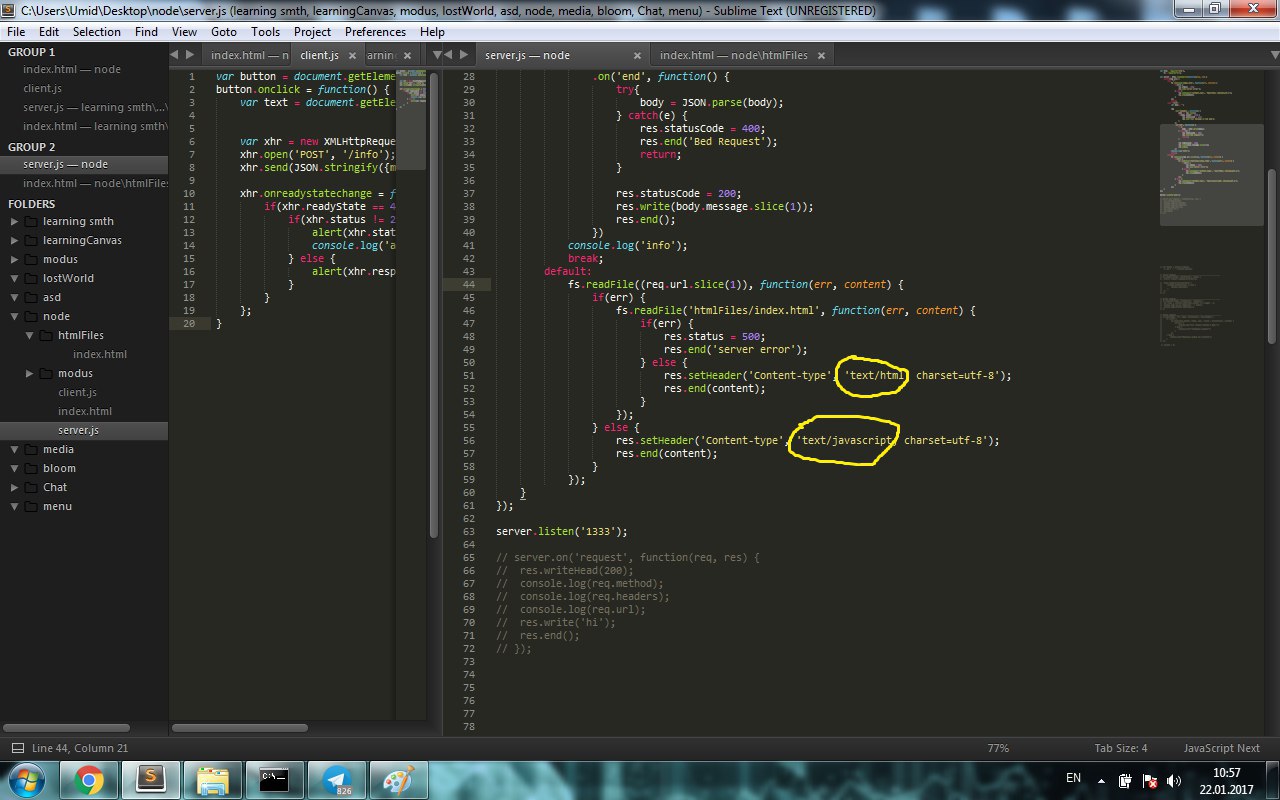Click JavaScript Next syntax selector
This screenshot has width=1280, height=800.
[1221, 748]
